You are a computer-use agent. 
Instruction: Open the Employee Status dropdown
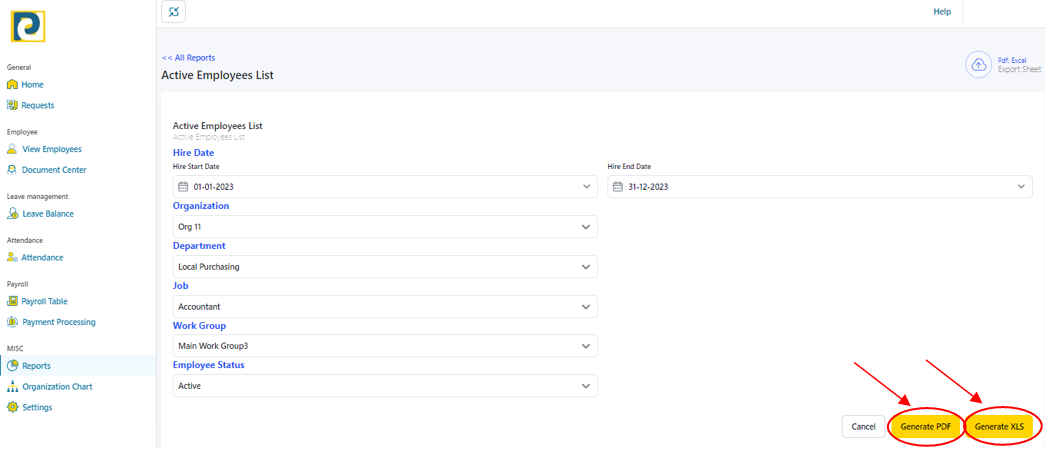(x=385, y=386)
